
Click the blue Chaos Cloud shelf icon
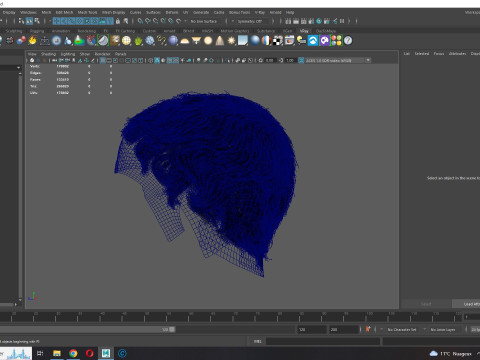click(x=313, y=41)
